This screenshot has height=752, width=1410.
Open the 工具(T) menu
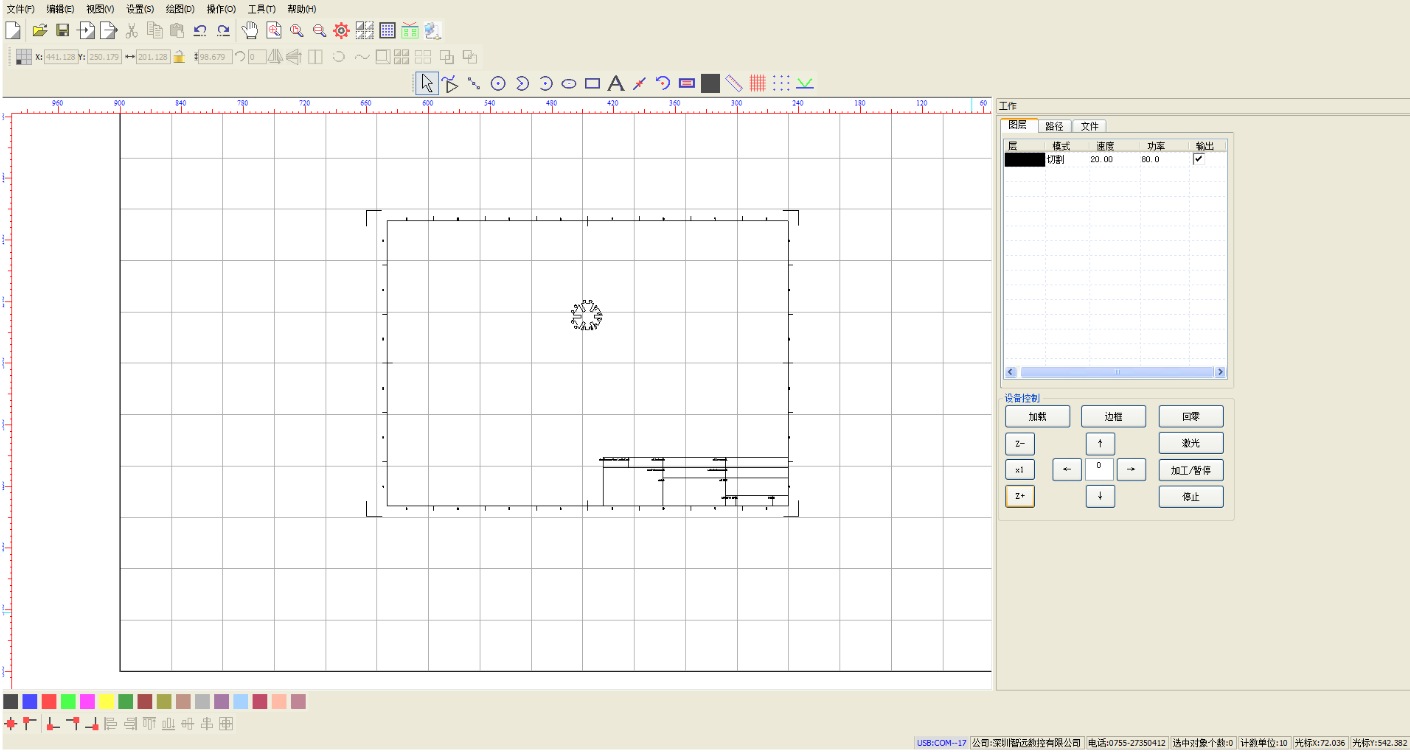[x=261, y=8]
